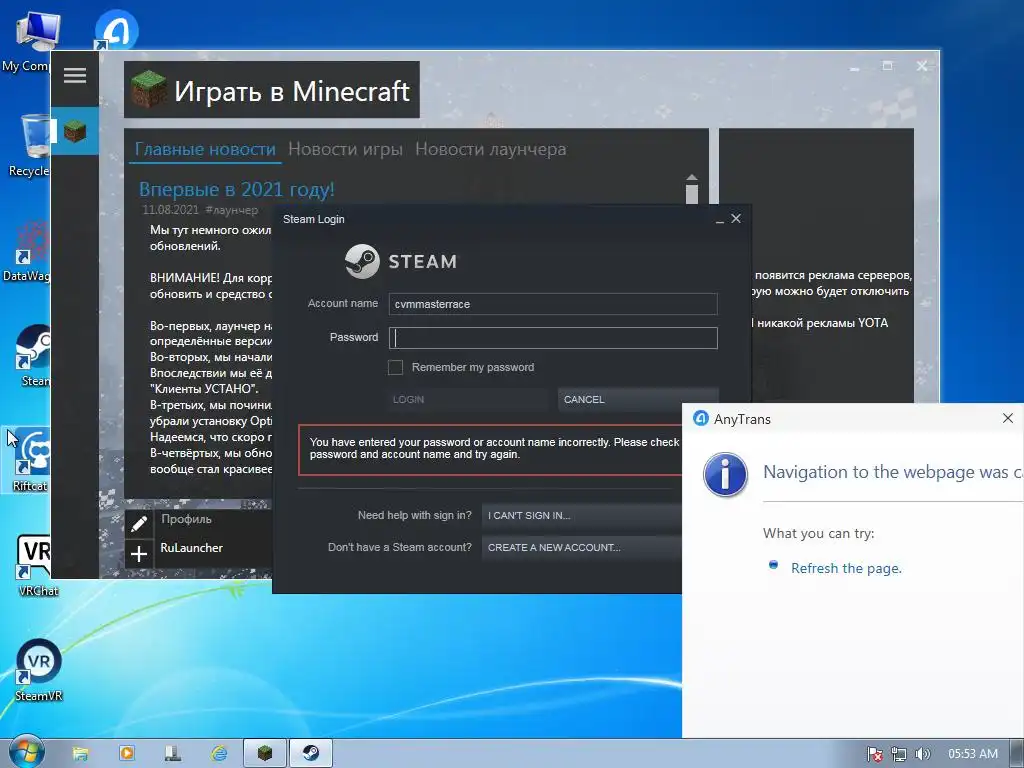
Task: Switch to Steam taskbar button
Action: 311,753
